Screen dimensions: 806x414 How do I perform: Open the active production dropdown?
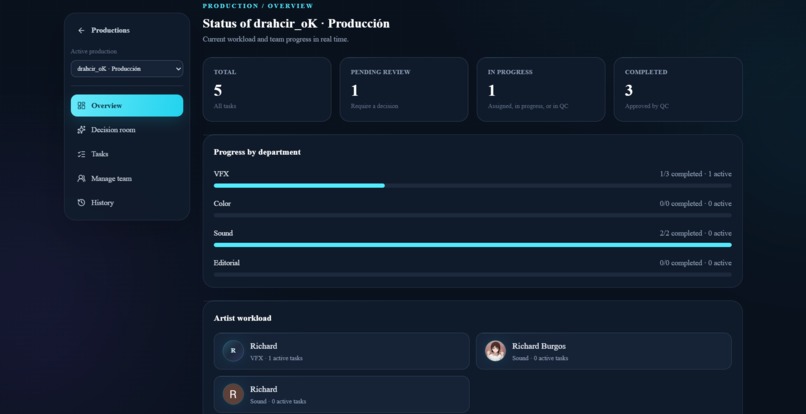point(127,68)
